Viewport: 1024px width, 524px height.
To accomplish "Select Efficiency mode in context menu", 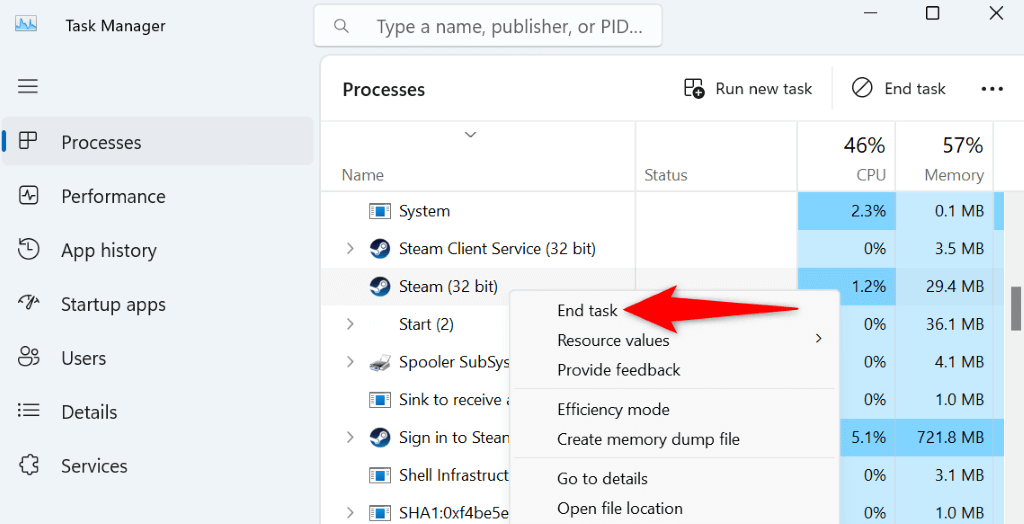I will [x=613, y=409].
